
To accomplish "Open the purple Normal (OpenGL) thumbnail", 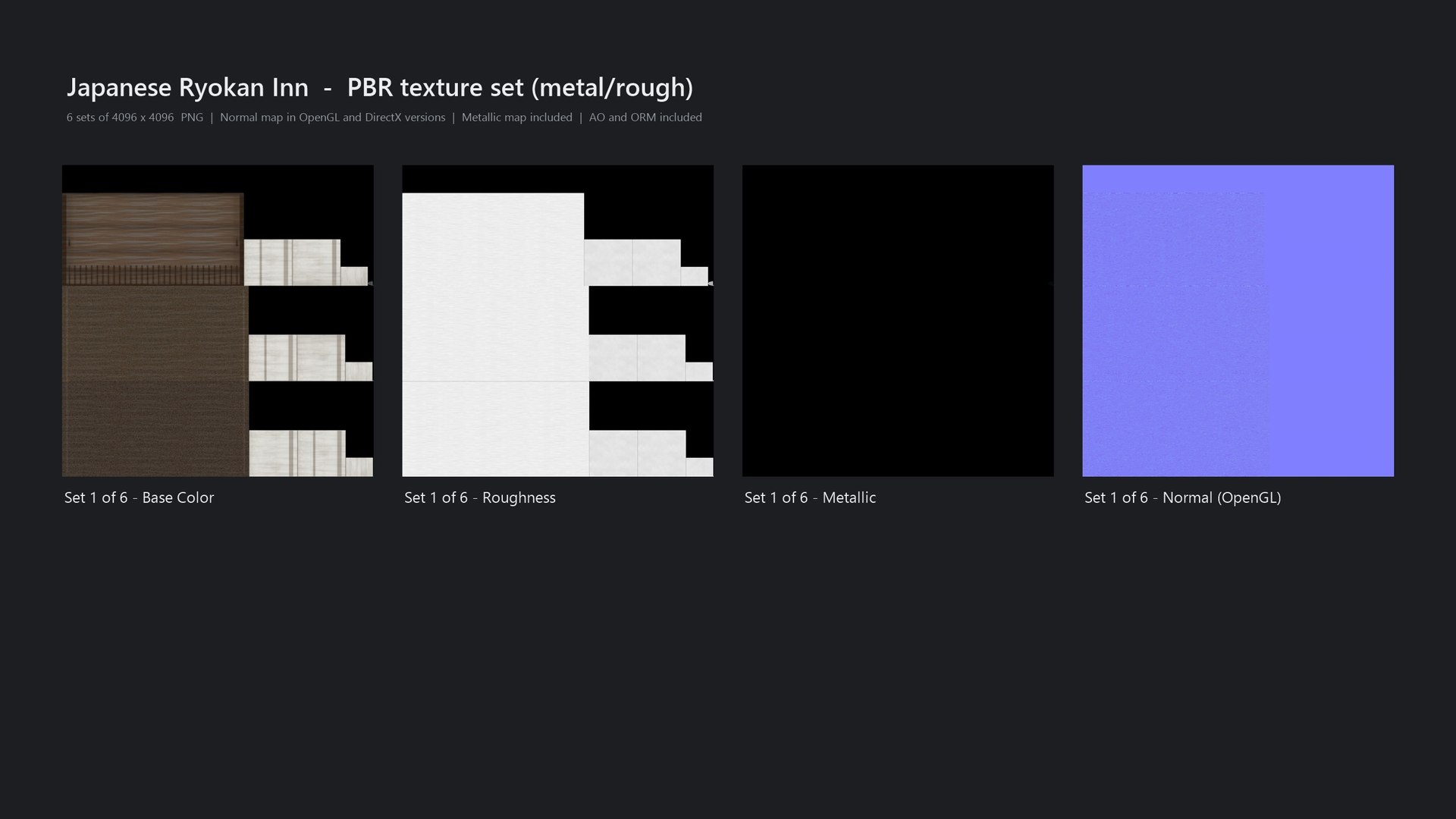I will point(1238,321).
